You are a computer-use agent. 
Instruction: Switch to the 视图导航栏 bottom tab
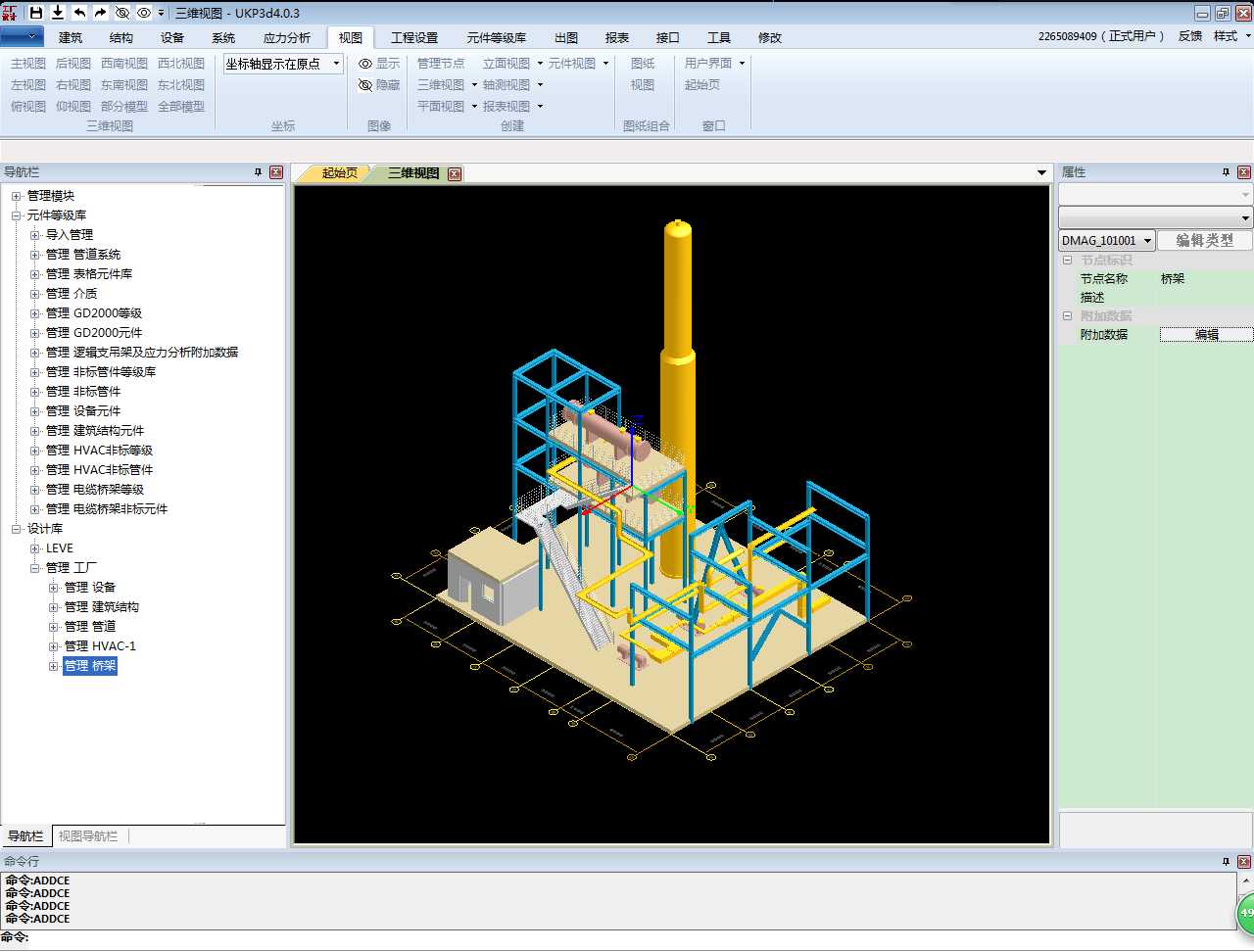pos(88,836)
